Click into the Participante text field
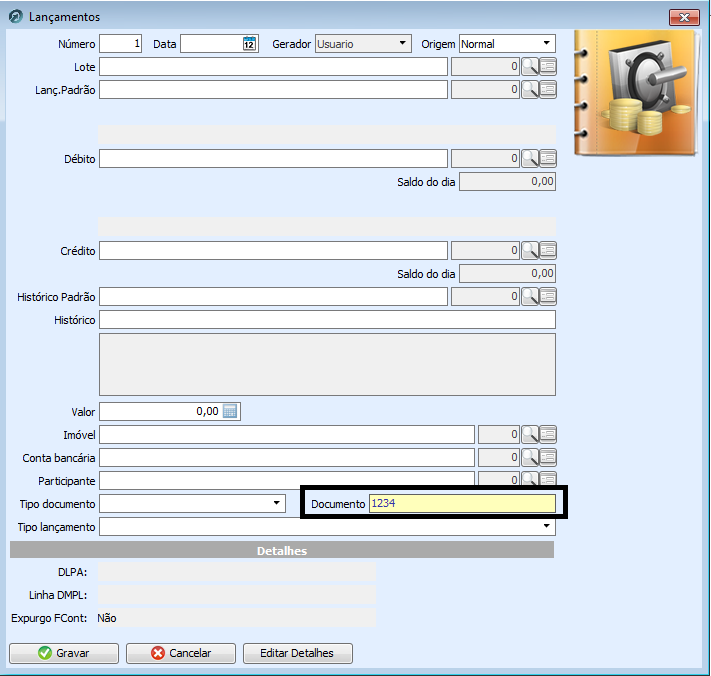This screenshot has height=676, width=711. (x=287, y=480)
